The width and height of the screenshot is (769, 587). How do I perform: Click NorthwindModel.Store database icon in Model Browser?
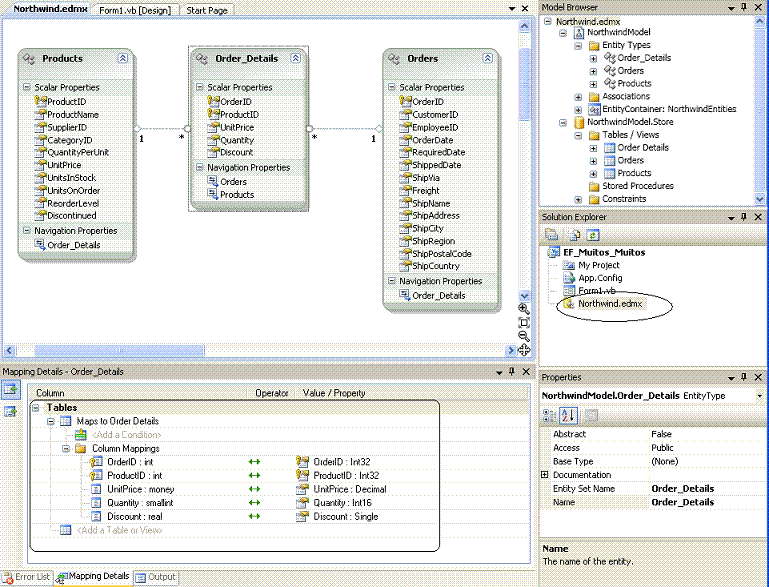tap(579, 122)
